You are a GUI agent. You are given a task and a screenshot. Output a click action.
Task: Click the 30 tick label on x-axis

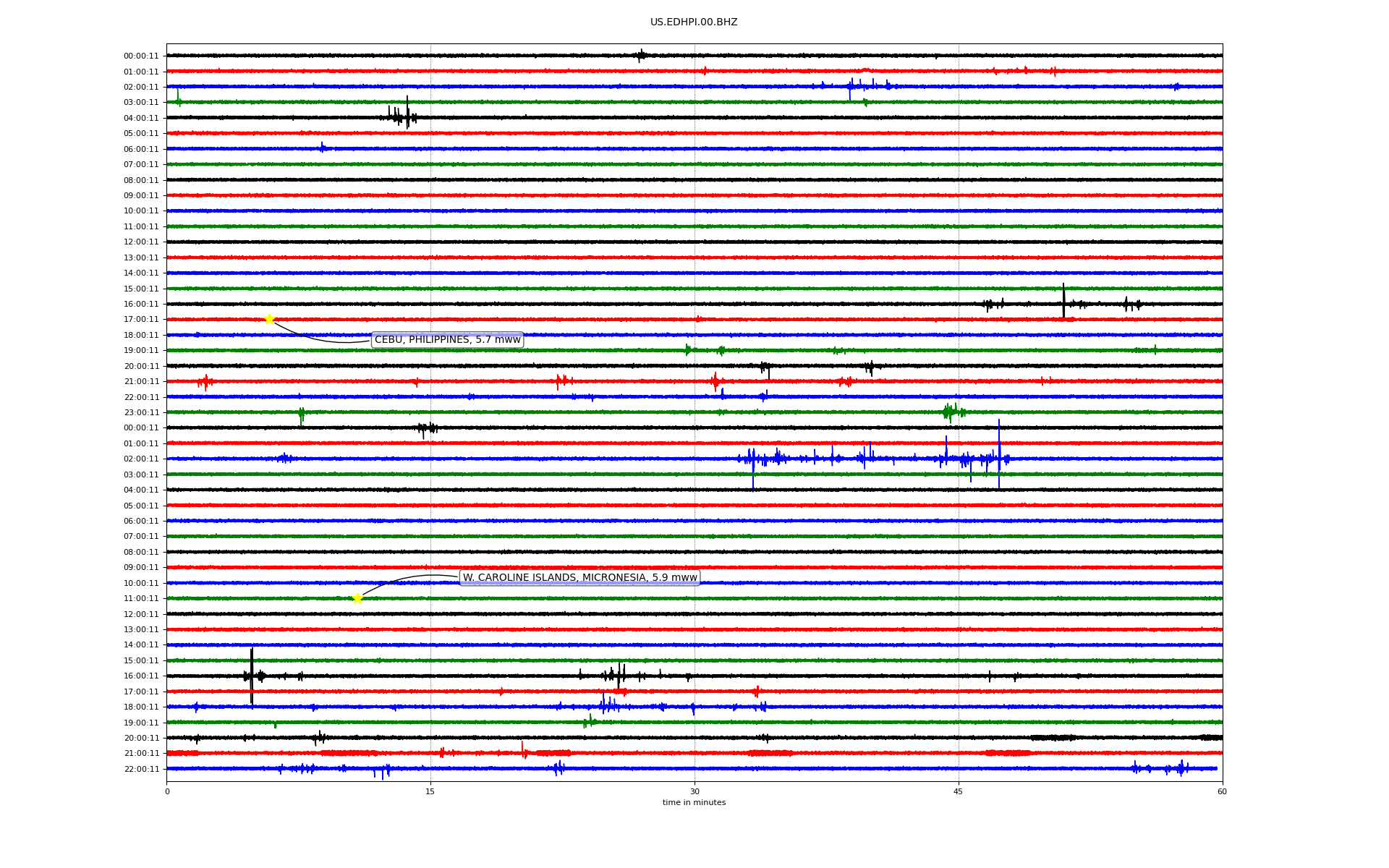[694, 791]
